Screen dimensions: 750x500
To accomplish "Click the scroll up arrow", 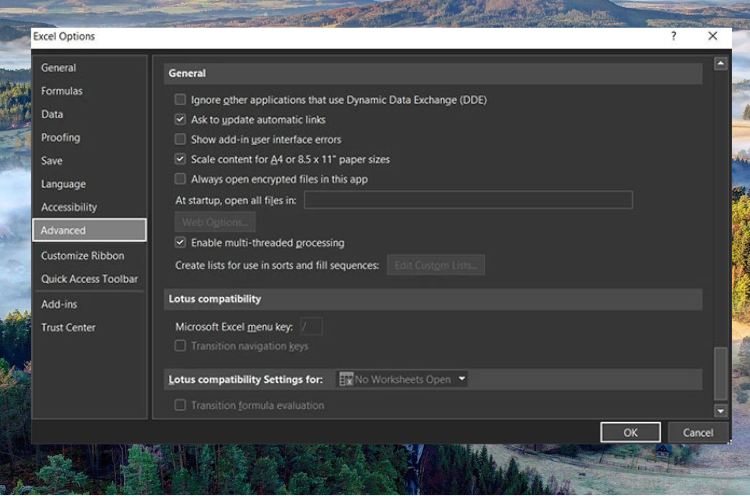I will coord(721,64).
